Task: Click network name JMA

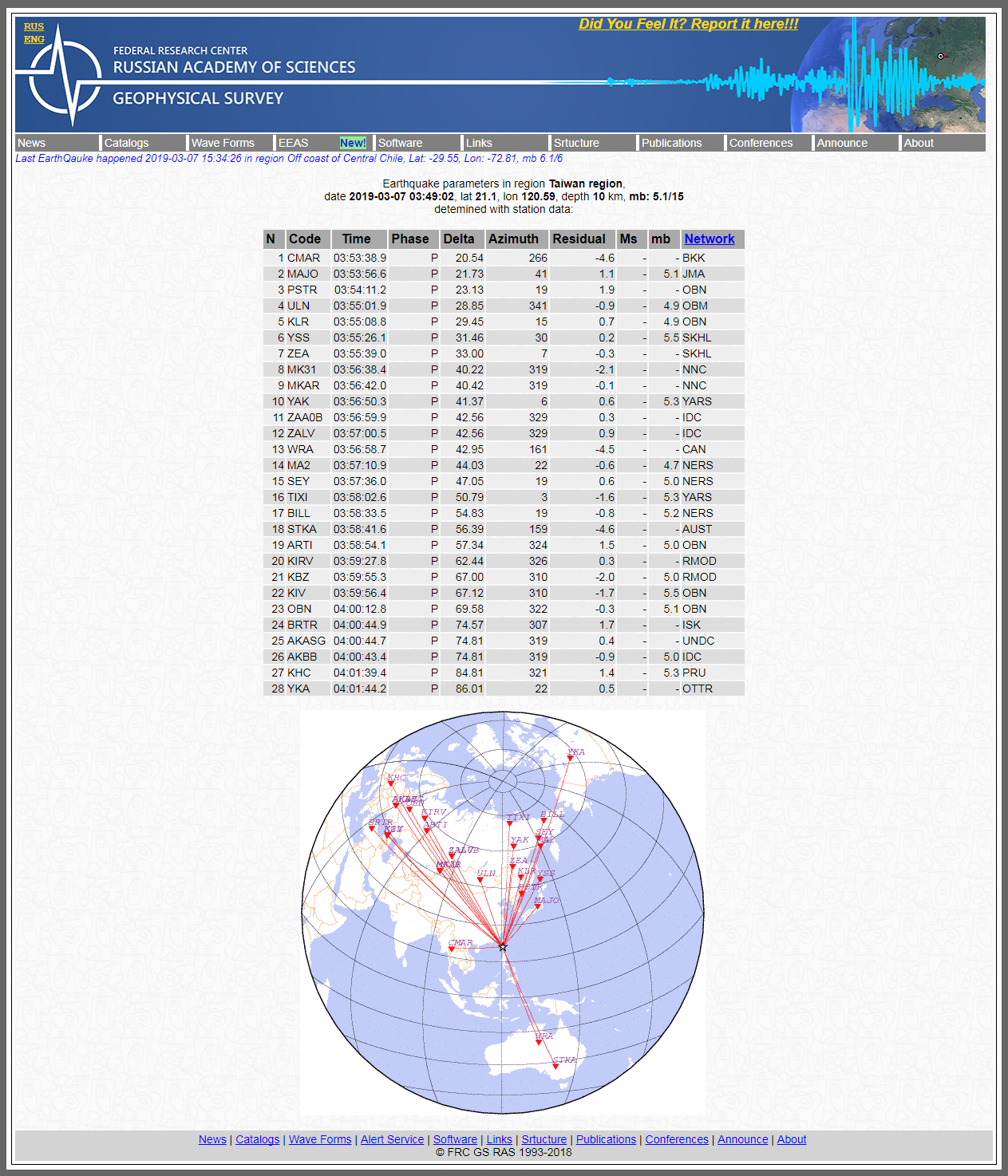Action: pos(694,274)
